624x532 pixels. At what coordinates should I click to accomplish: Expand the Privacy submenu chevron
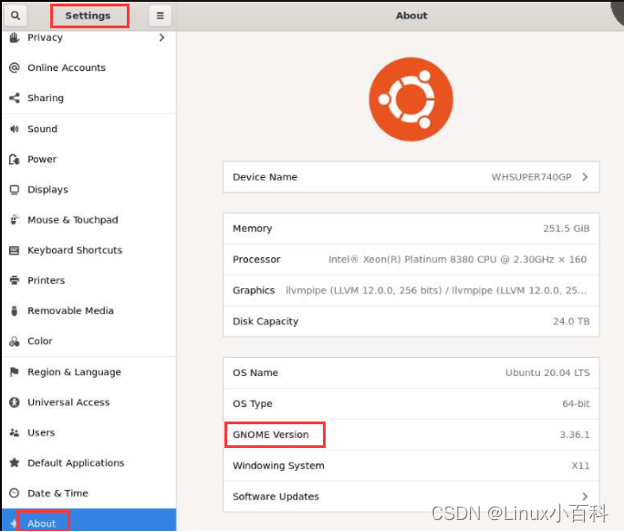tap(162, 37)
